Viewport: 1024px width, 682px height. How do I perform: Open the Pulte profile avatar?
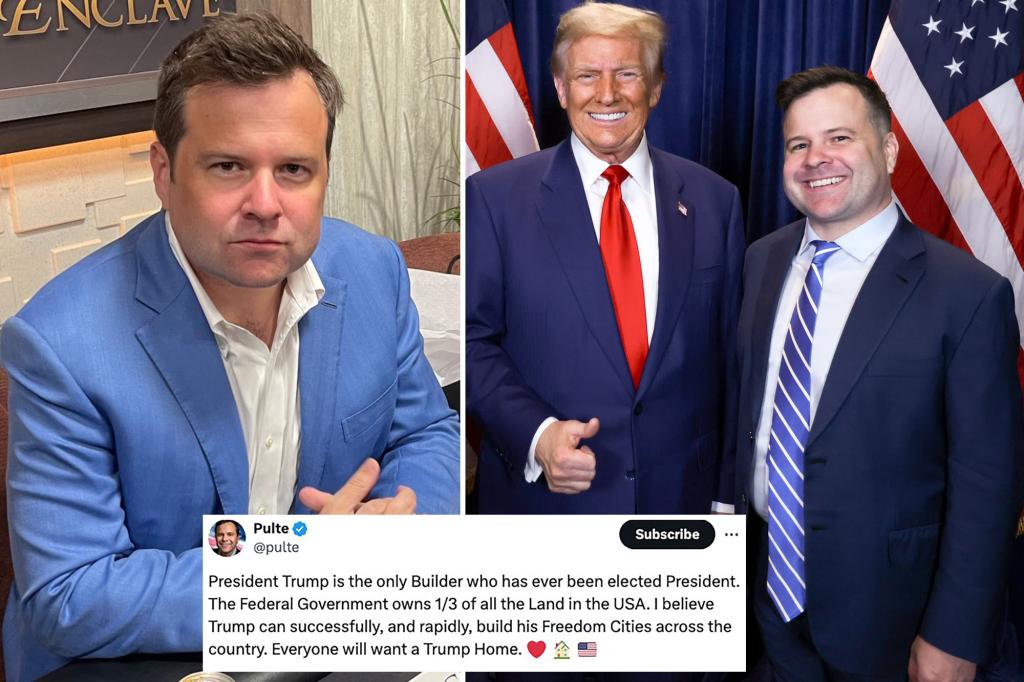[x=227, y=538]
